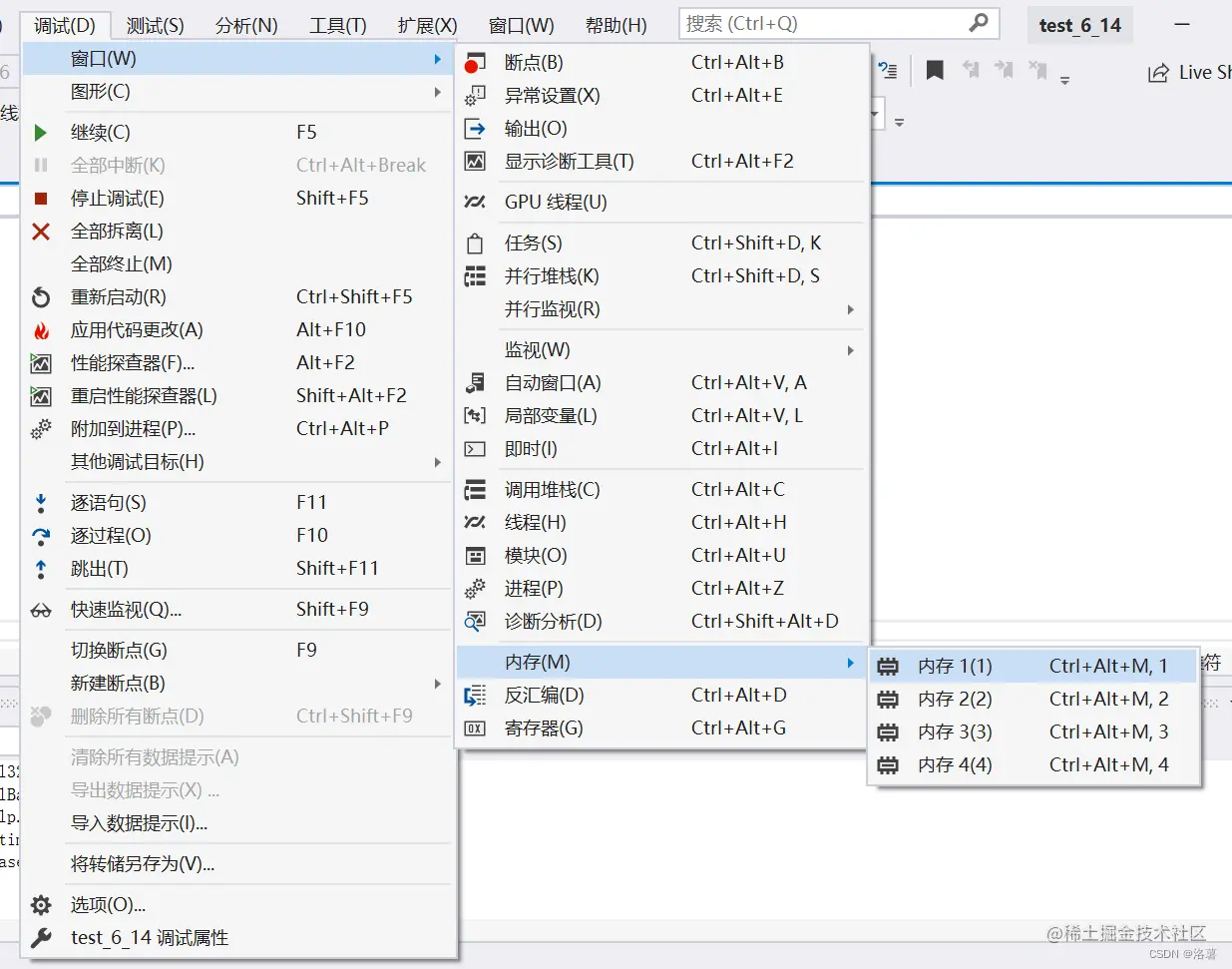Click the Restart (重新启动) circular arrow icon

coord(41,297)
